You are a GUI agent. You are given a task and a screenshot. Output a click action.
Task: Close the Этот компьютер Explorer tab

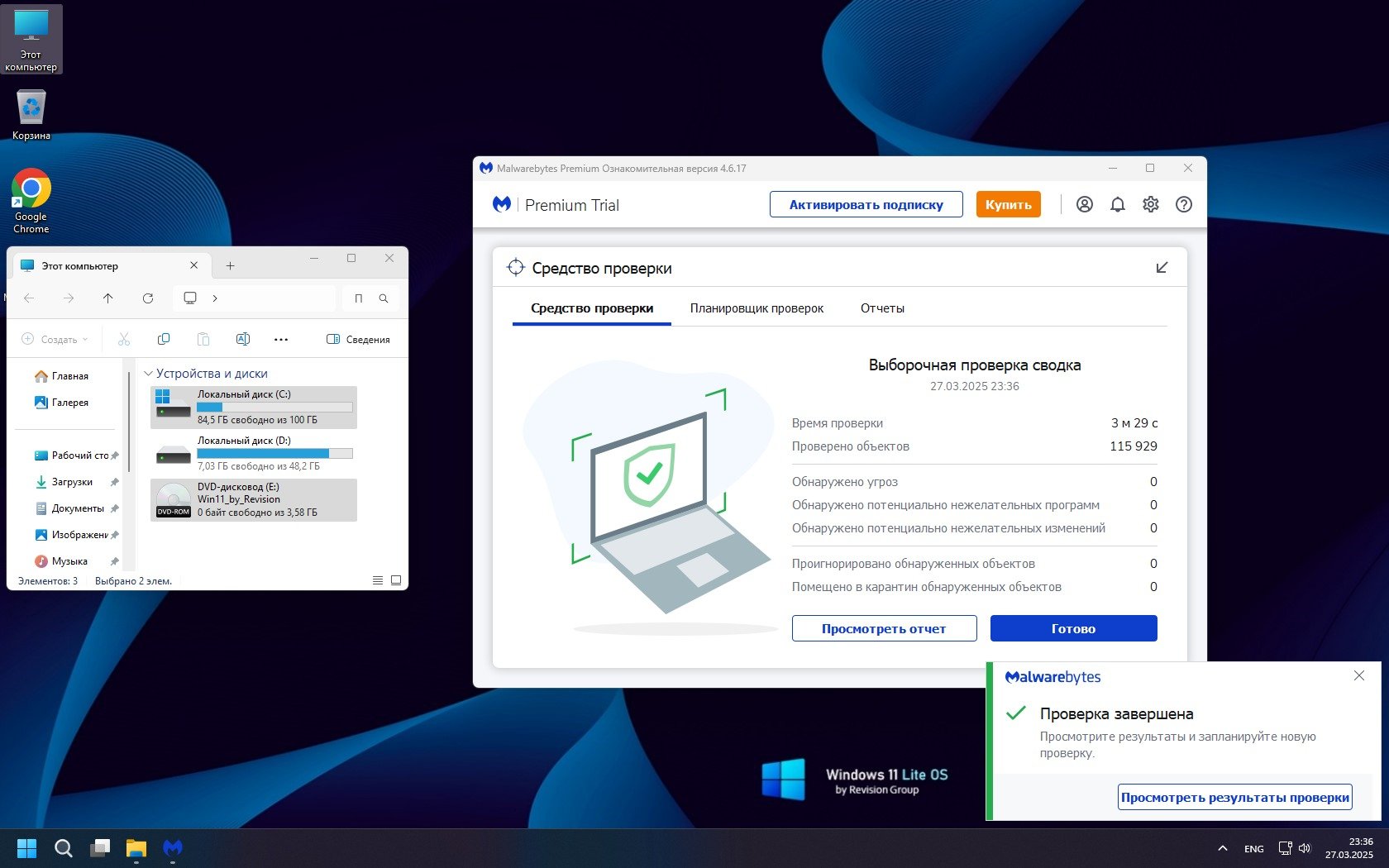[x=193, y=266]
